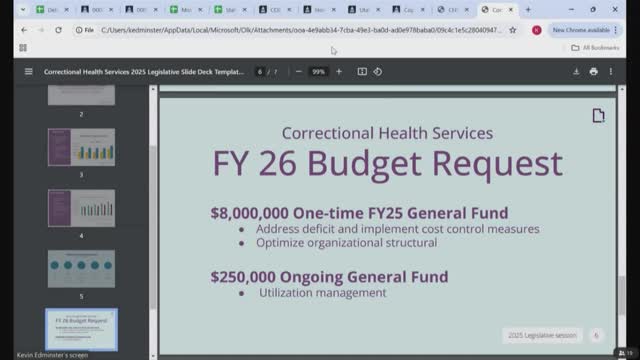Rotate the document counterclockwise
The height and width of the screenshot is (360, 640).
coord(378,72)
